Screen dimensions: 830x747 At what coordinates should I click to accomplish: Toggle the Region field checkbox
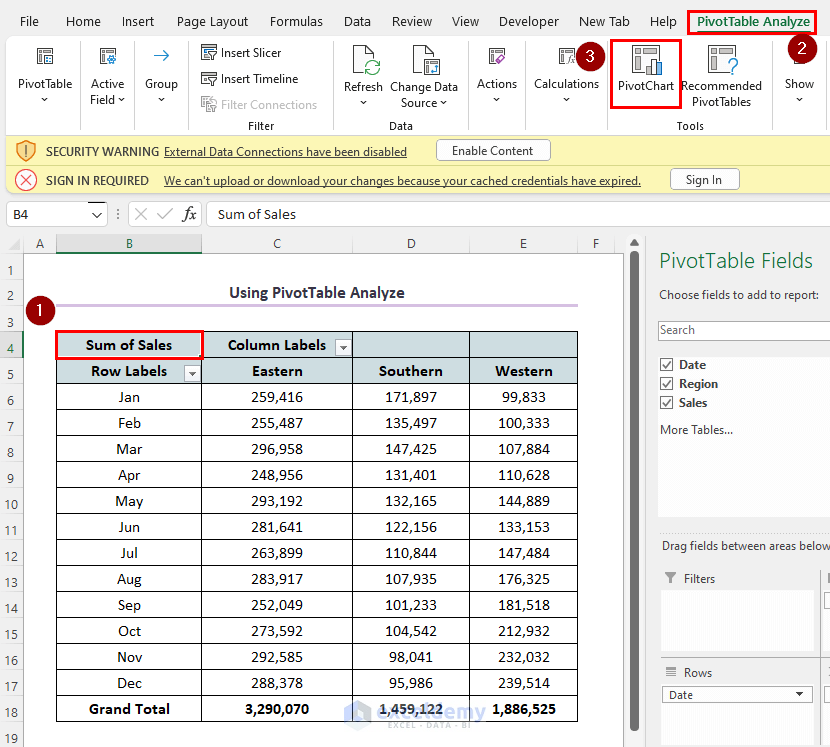667,384
